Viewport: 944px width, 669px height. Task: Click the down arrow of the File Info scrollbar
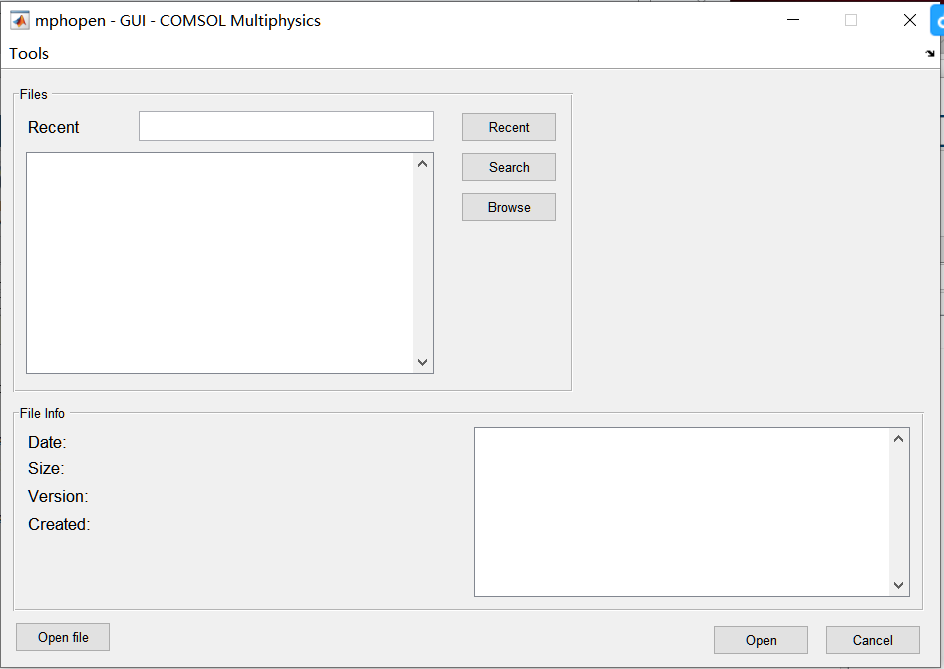coord(897,585)
